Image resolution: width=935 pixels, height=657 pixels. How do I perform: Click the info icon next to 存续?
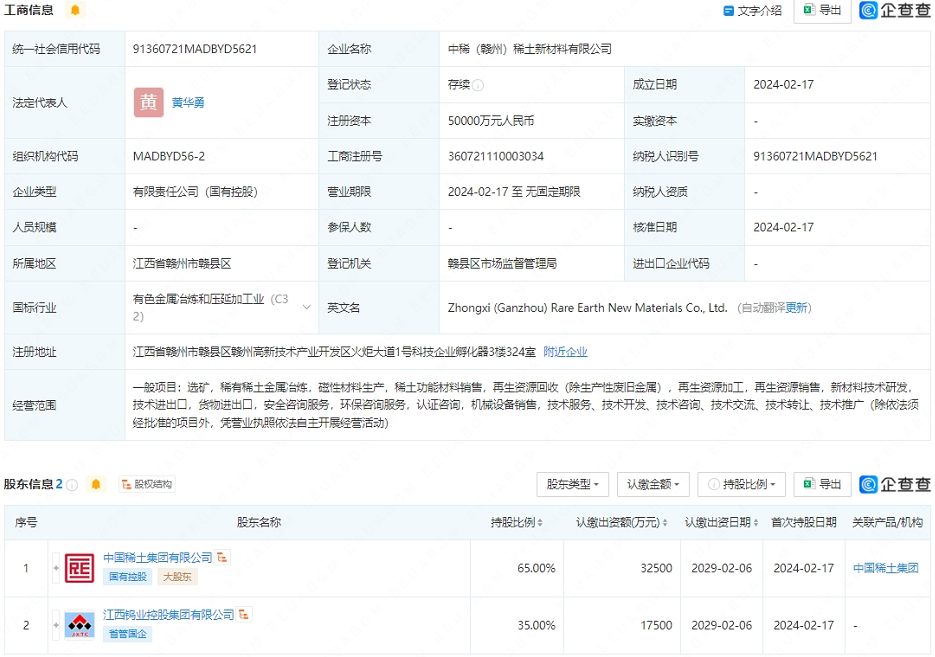[478, 86]
